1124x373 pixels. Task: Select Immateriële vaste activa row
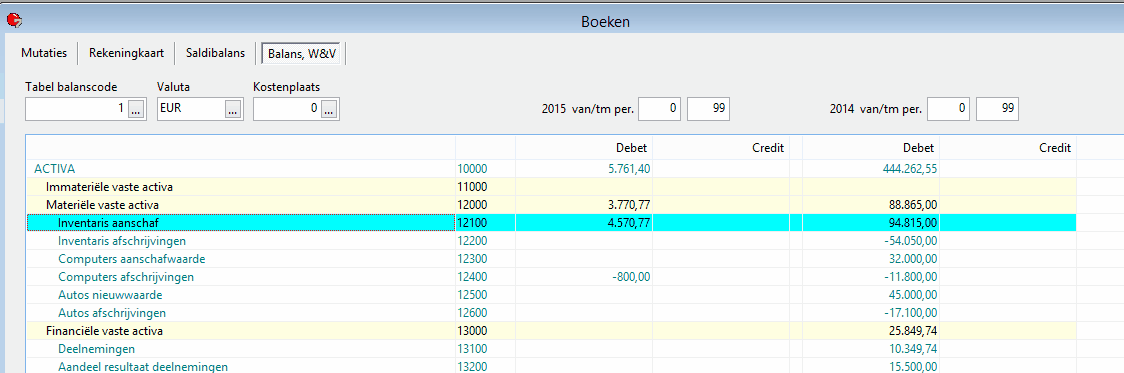551,187
